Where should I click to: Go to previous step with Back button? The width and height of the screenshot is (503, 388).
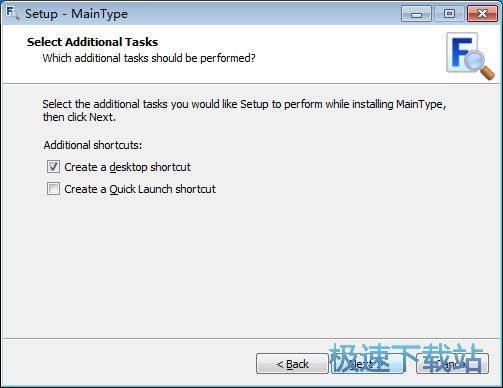pos(292,364)
